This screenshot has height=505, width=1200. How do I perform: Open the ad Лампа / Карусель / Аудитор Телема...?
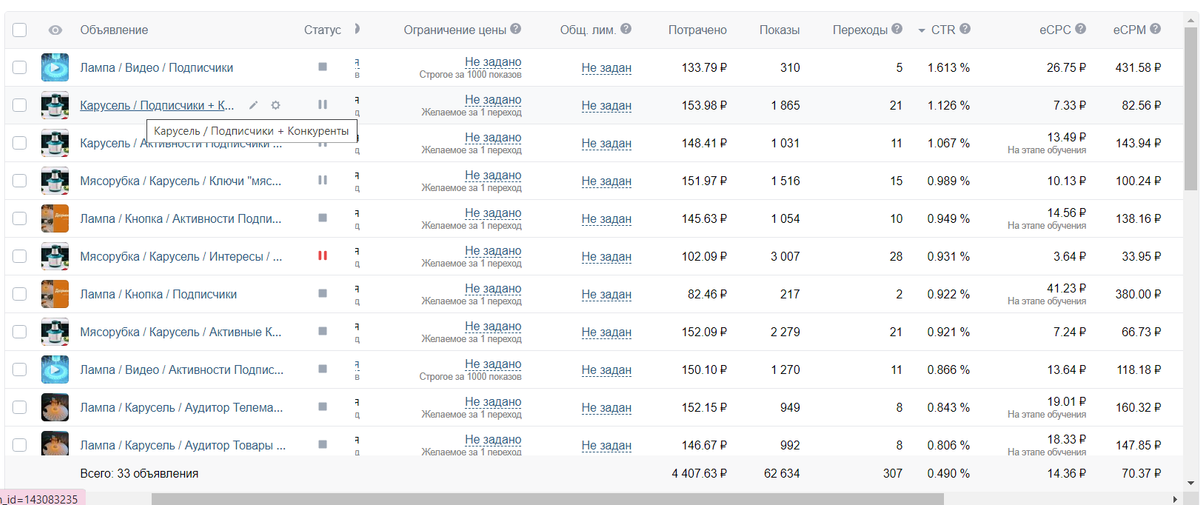(x=181, y=408)
